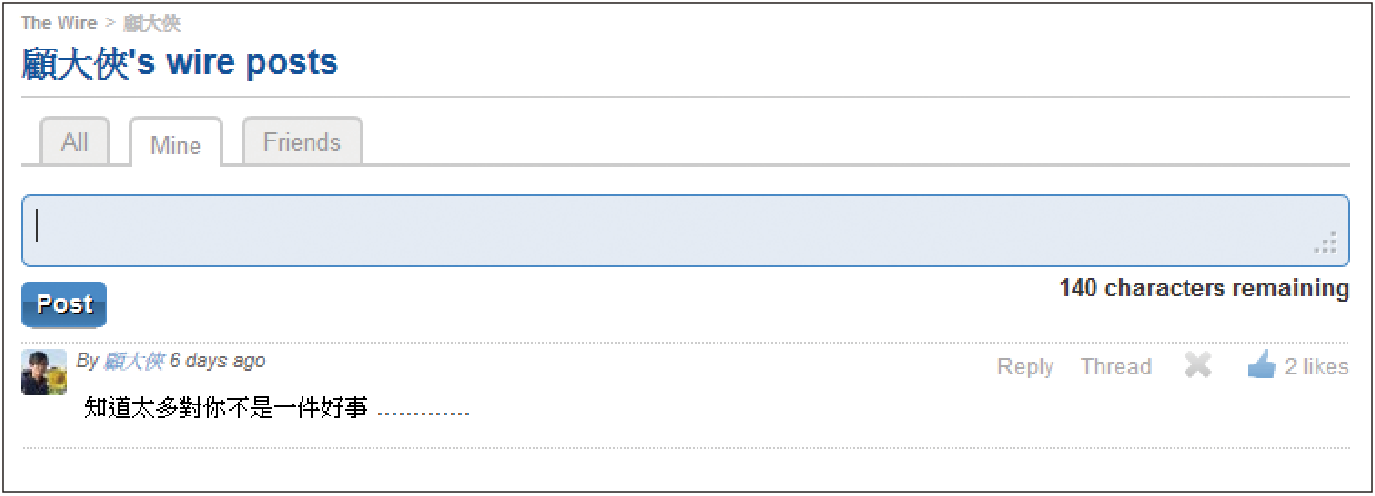Click the '140 characters remaining' counter

pyautogui.click(x=1204, y=288)
